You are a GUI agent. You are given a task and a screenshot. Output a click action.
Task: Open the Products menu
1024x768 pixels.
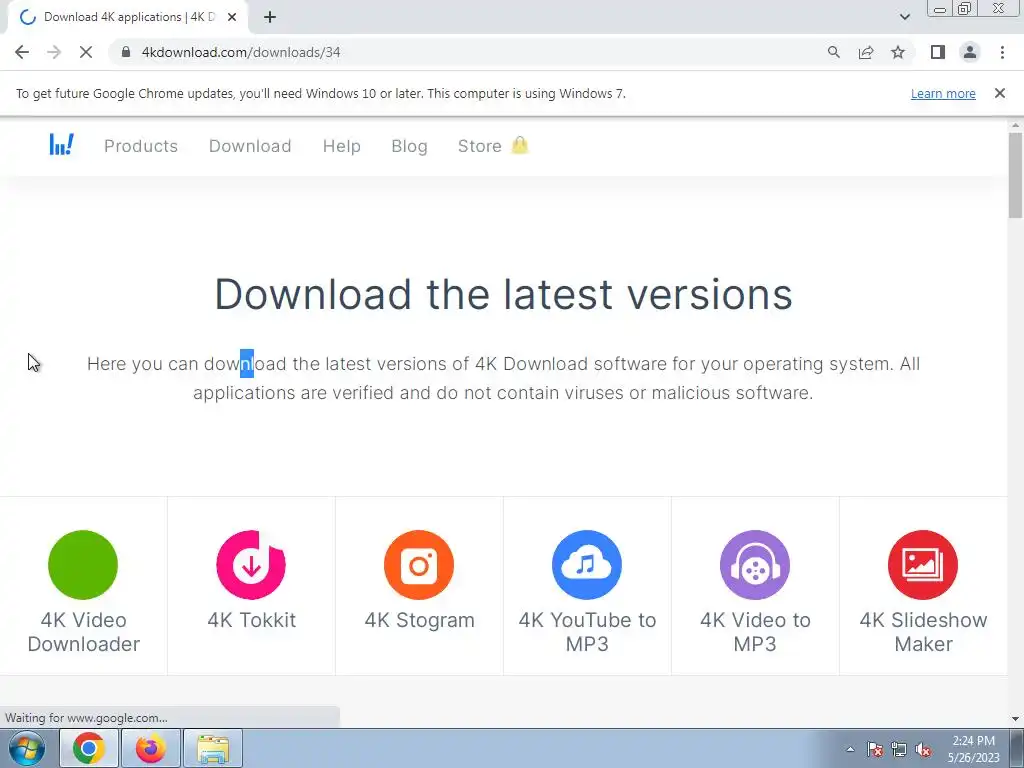141,146
